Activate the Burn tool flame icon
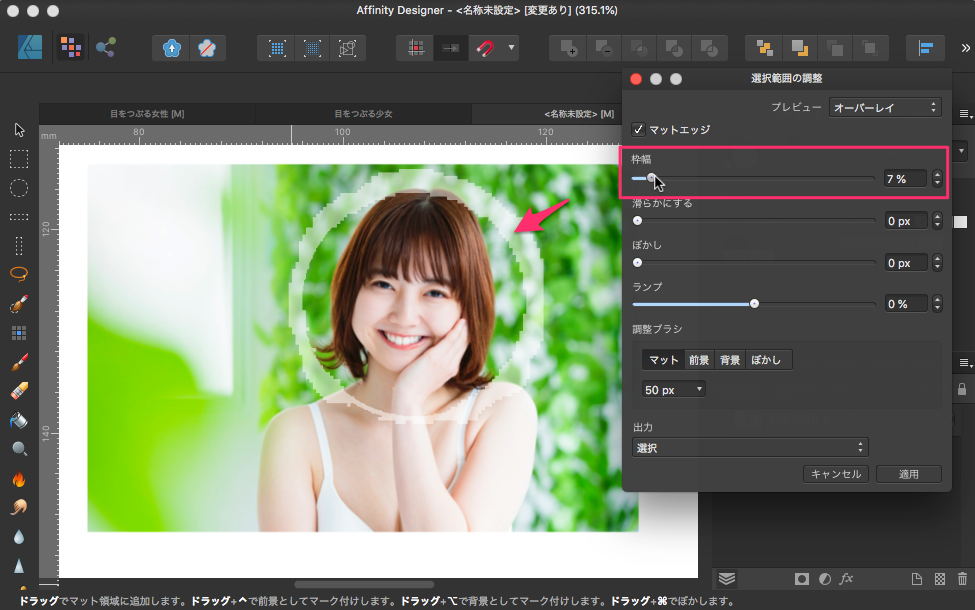Image resolution: width=975 pixels, height=610 pixels. [19, 478]
